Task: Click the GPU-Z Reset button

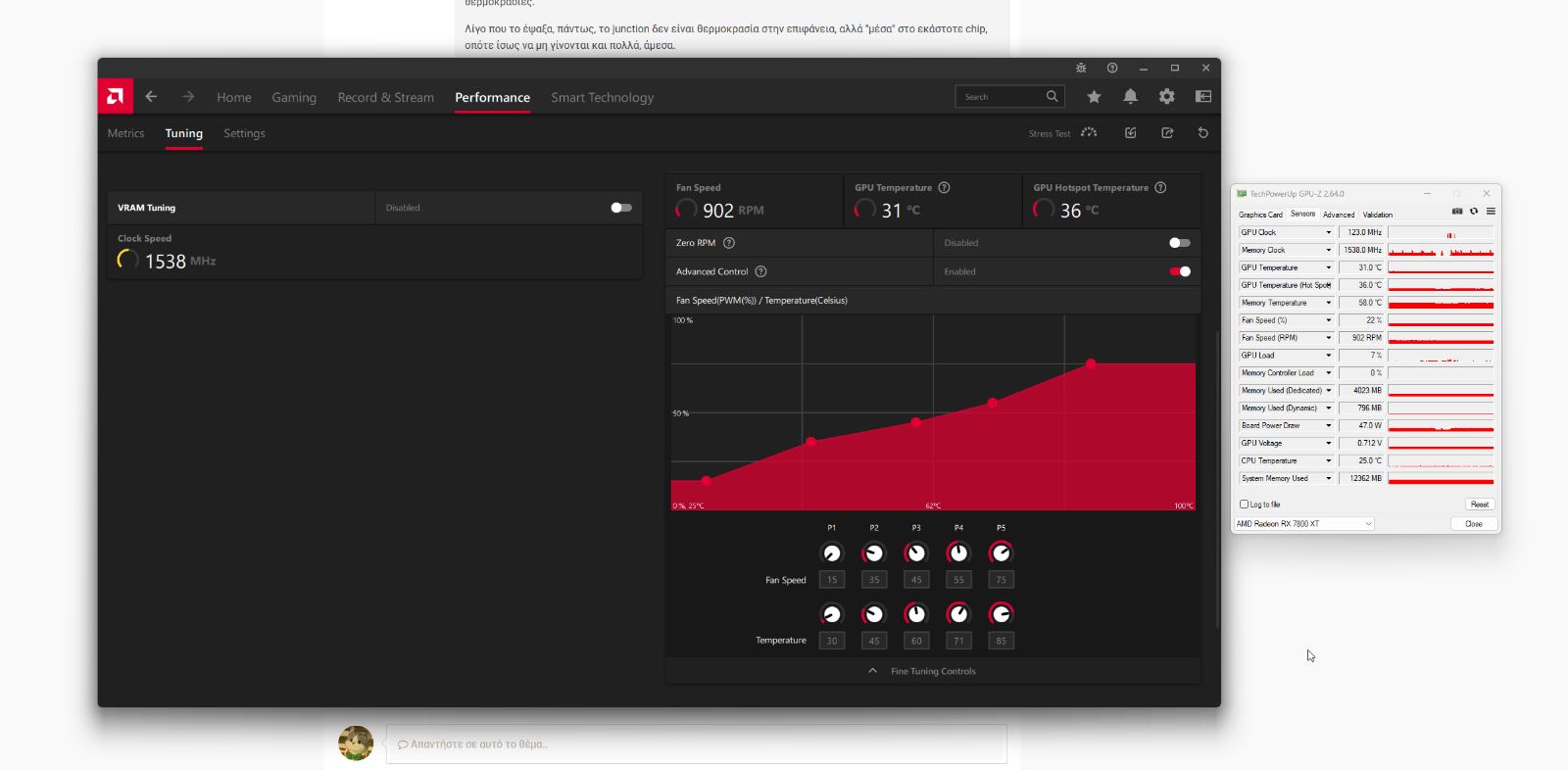Action: point(1480,505)
